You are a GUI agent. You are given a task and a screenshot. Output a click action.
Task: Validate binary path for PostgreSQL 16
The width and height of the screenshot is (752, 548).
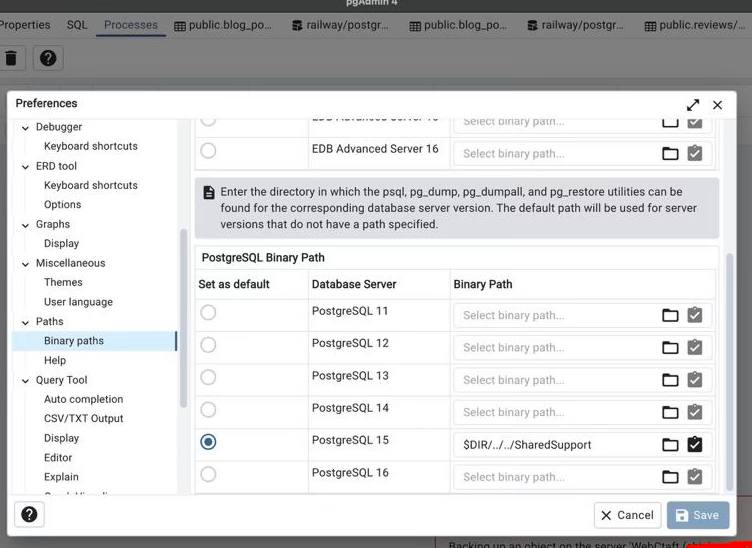pos(694,477)
